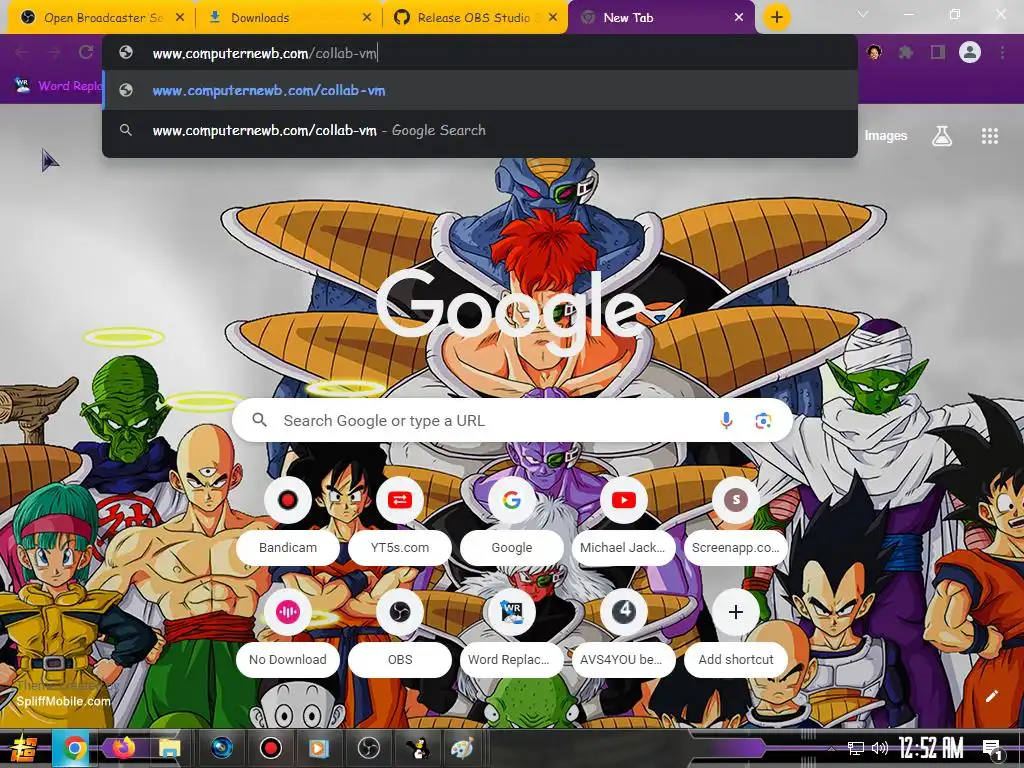Image resolution: width=1024 pixels, height=768 pixels.
Task: Open a new tab with plus button
Action: click(776, 17)
